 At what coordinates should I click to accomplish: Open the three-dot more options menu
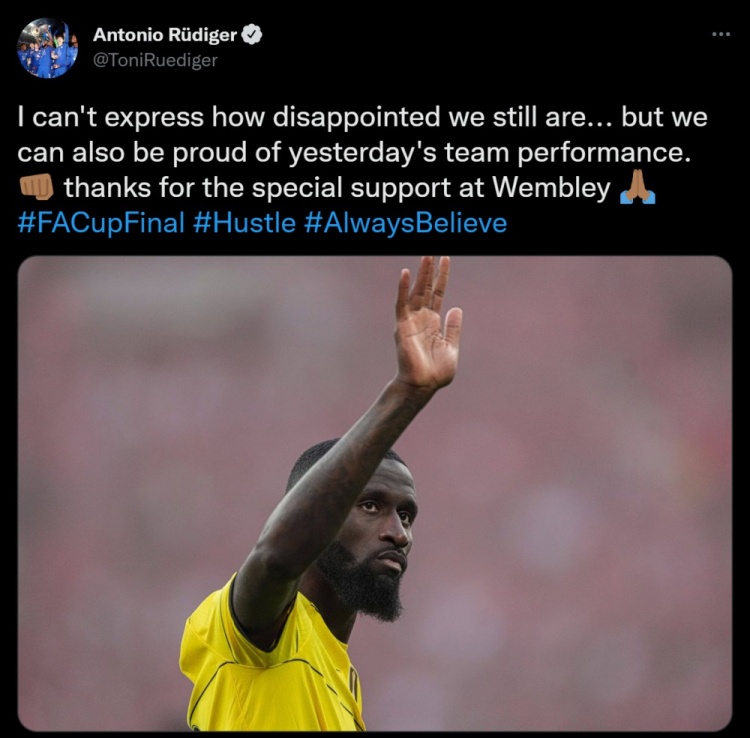coord(721,34)
